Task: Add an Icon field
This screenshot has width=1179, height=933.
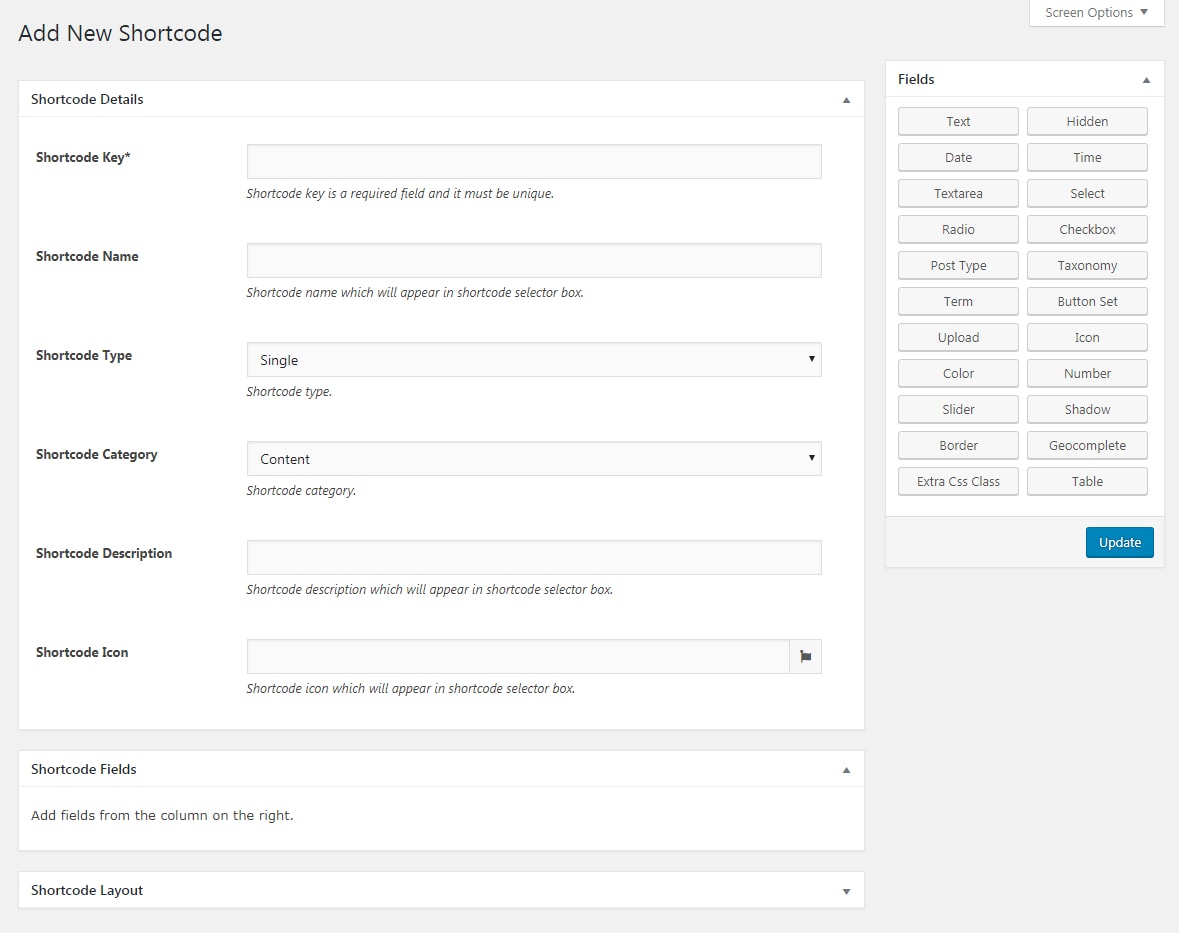Action: pos(1087,338)
